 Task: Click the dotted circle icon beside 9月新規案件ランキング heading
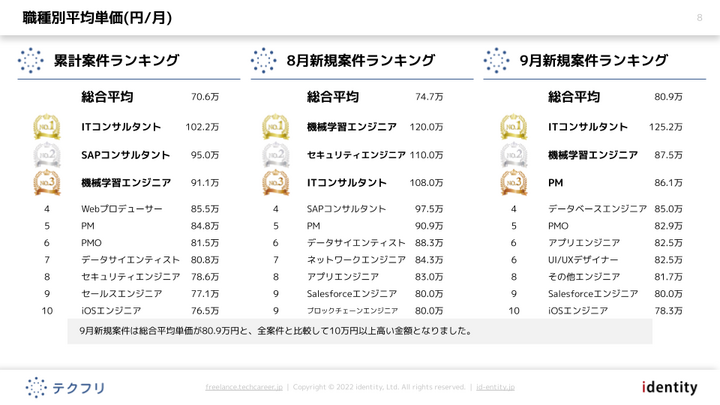pos(496,61)
